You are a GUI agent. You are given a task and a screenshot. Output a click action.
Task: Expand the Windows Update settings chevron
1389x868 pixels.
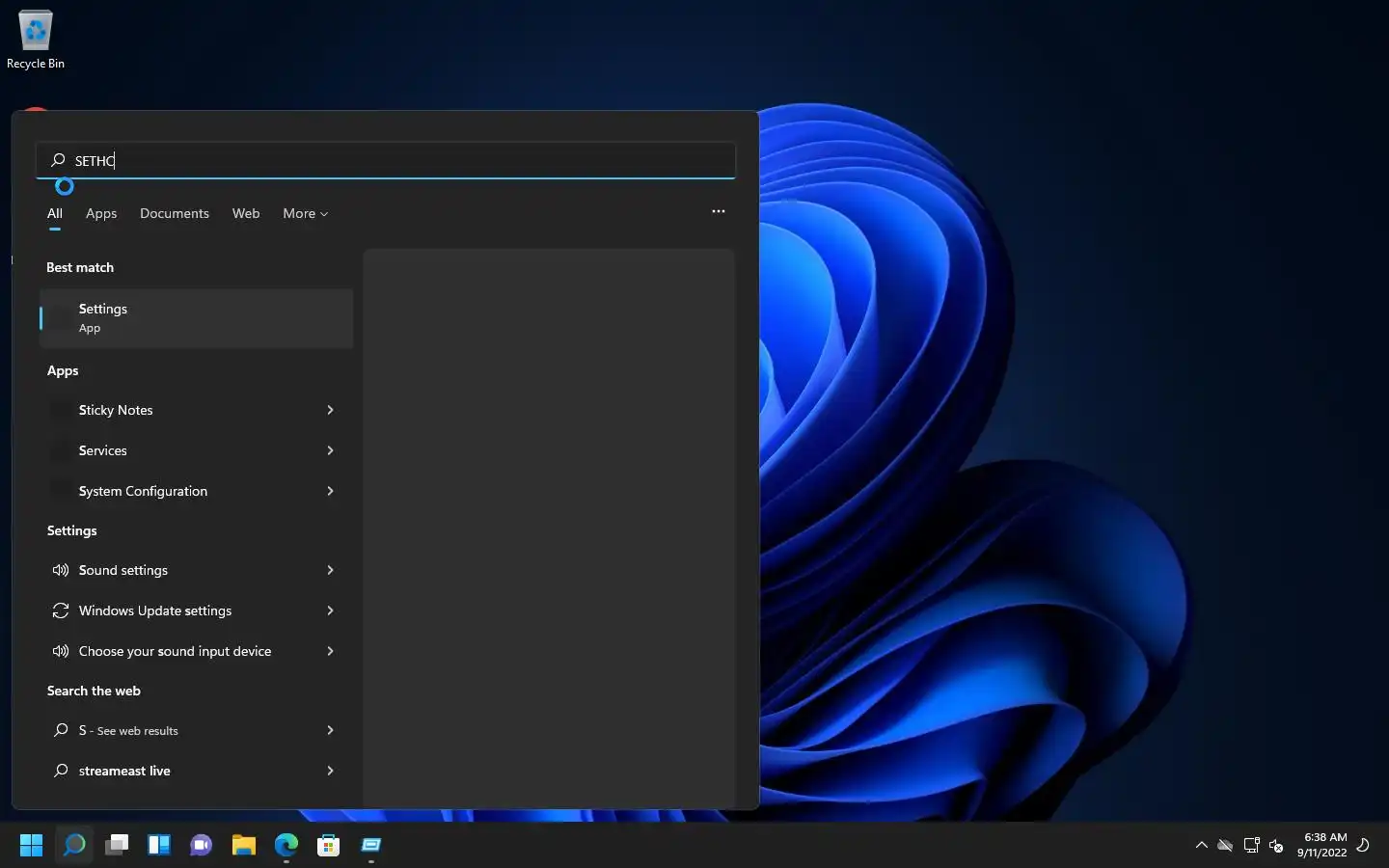point(330,610)
